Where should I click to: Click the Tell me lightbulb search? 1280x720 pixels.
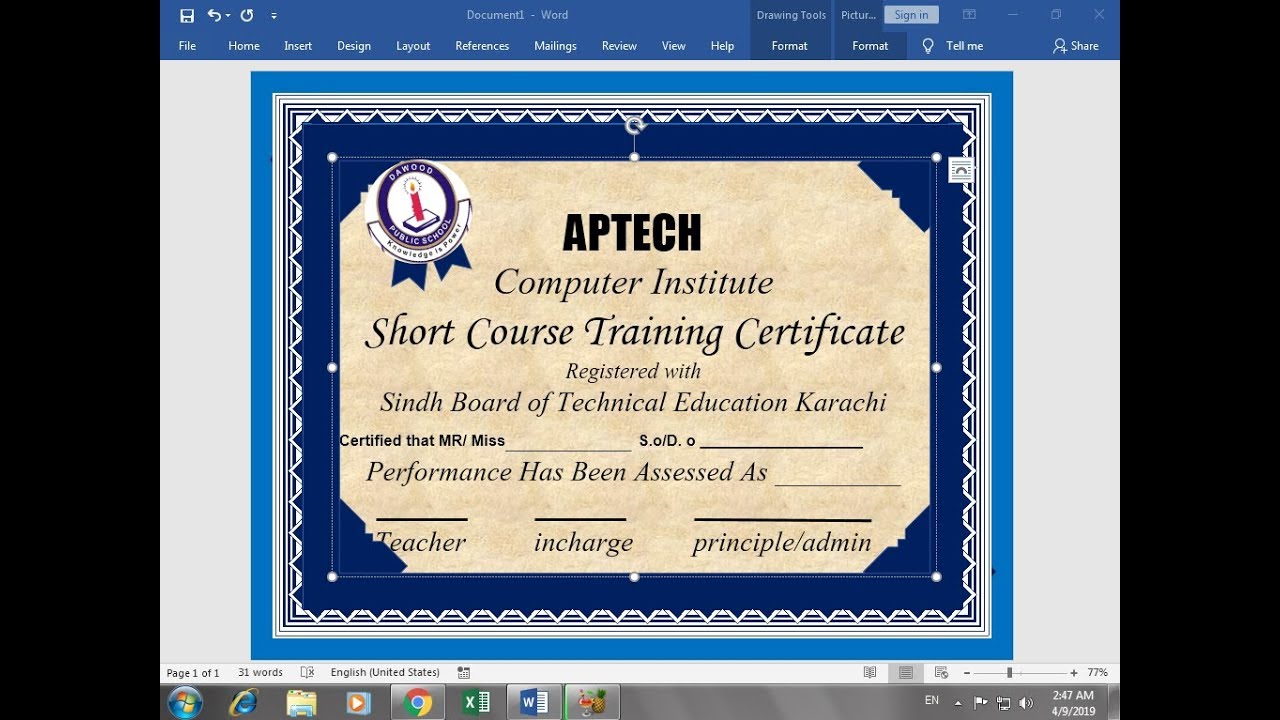(952, 46)
